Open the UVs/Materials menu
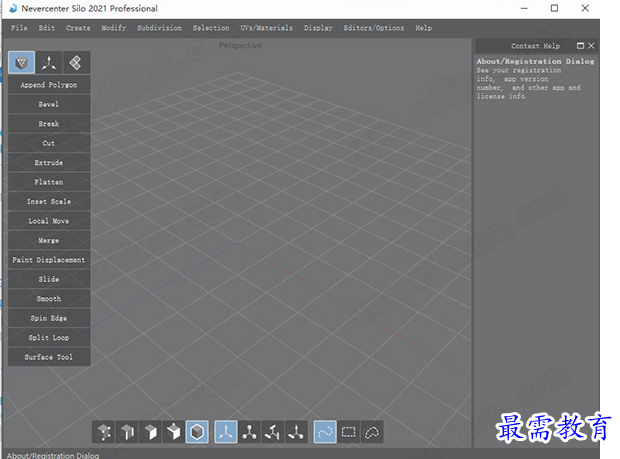620x459 pixels. point(267,28)
